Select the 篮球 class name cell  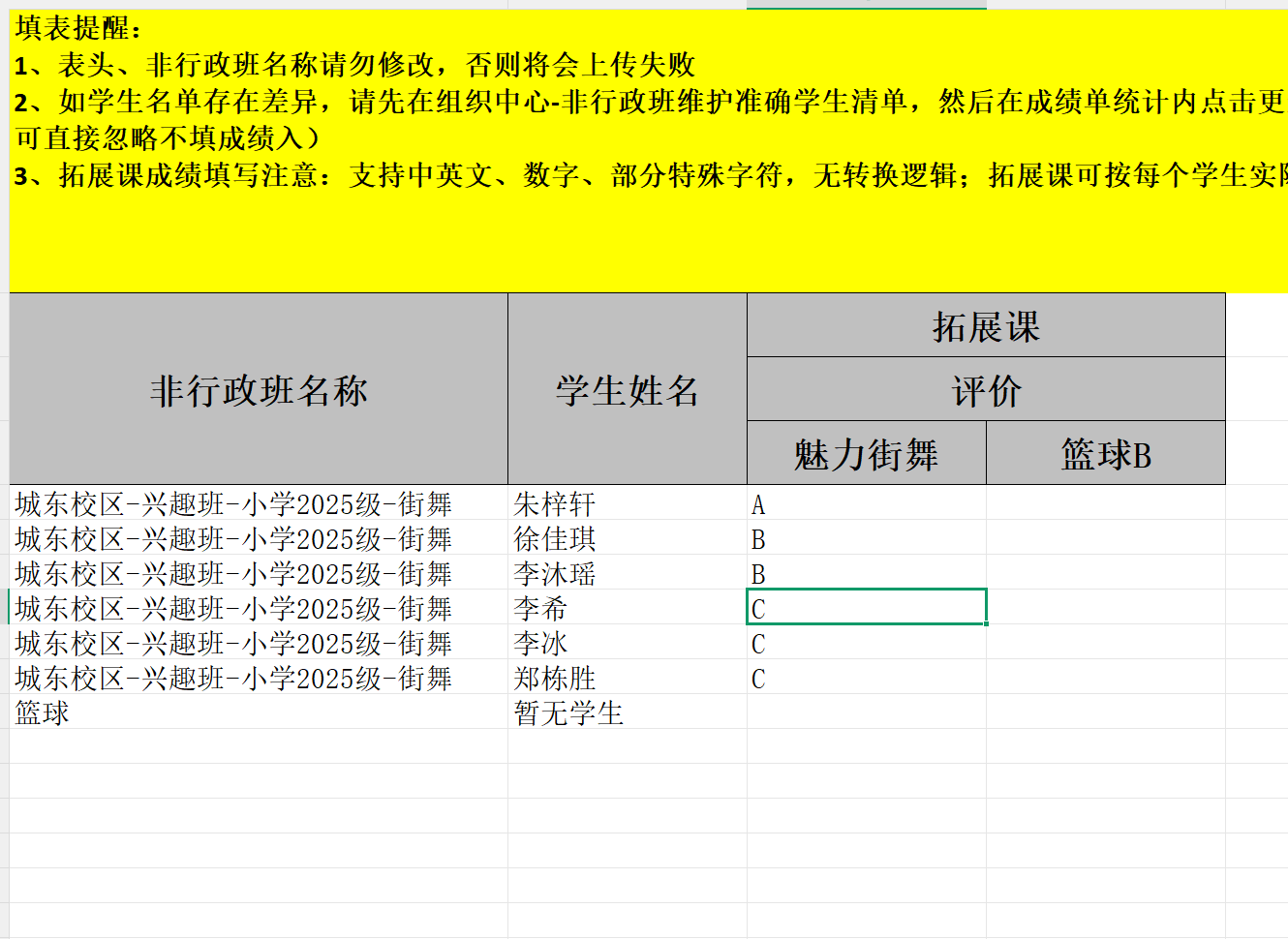pyautogui.click(x=43, y=712)
